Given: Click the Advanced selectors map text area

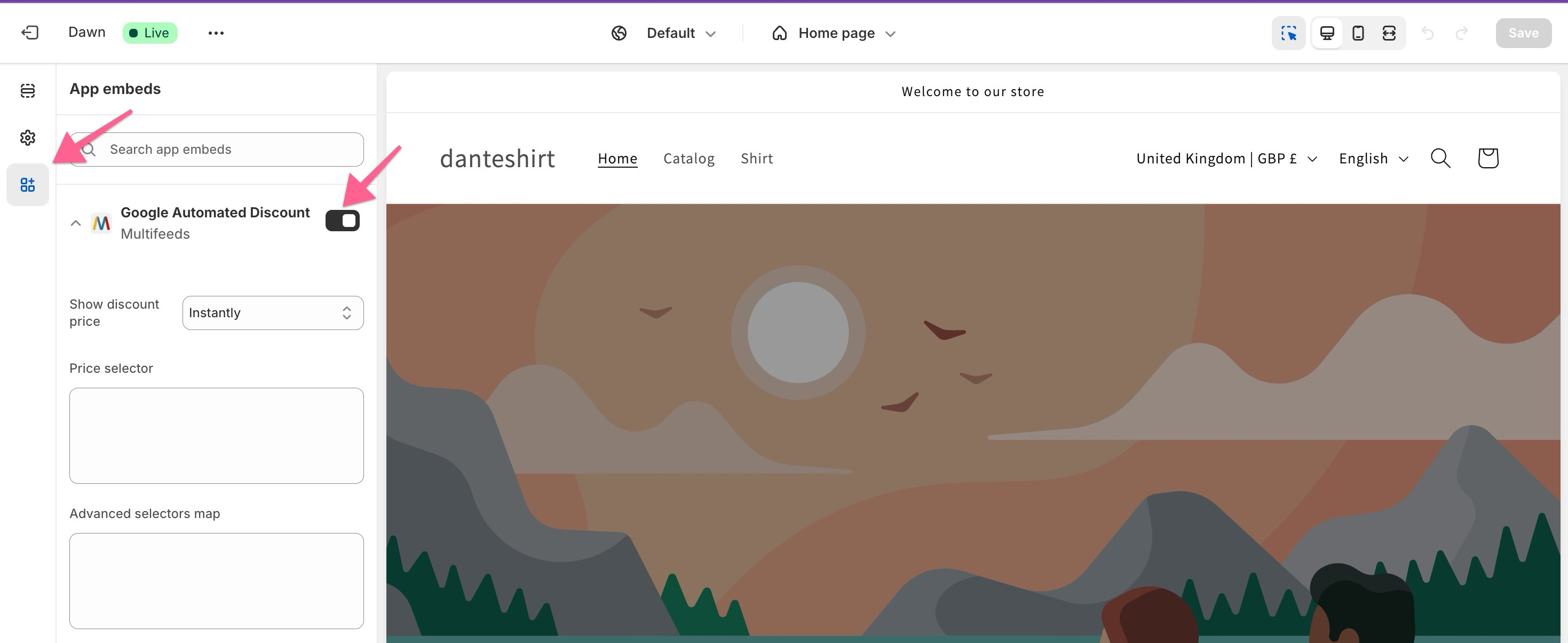Looking at the screenshot, I should [x=217, y=581].
